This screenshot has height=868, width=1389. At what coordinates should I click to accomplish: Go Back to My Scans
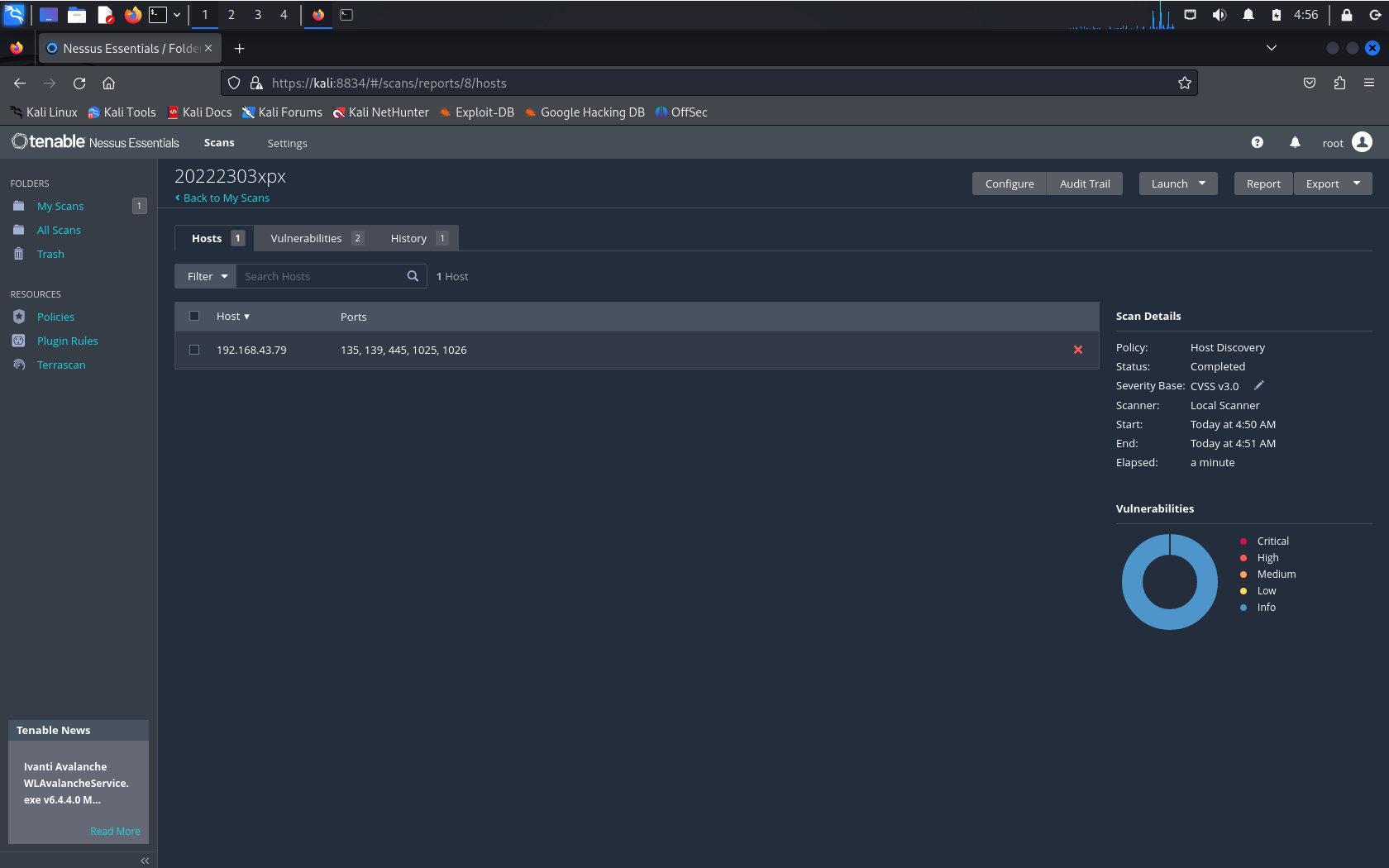(222, 198)
